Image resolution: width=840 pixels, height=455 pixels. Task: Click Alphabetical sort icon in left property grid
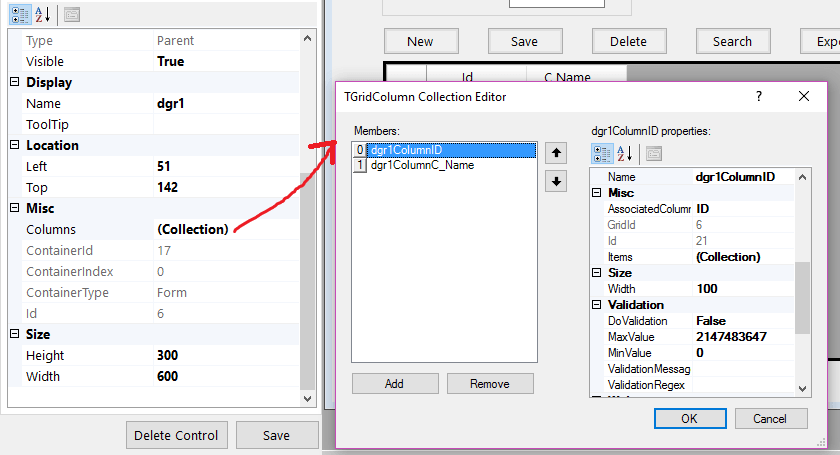pyautogui.click(x=44, y=13)
